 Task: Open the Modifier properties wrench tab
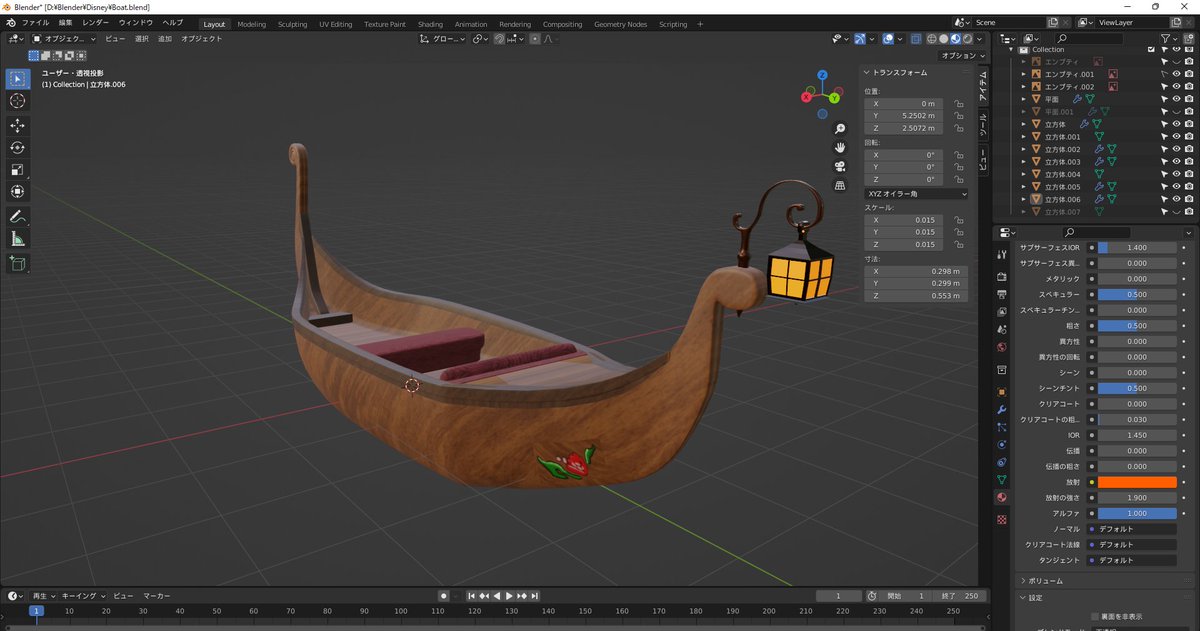pos(1002,410)
